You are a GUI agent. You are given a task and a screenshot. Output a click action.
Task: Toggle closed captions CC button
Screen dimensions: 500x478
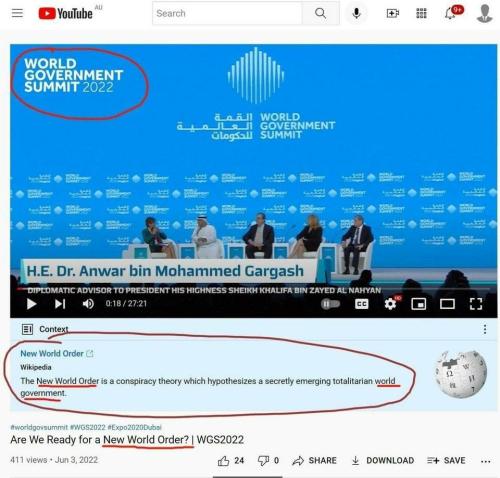click(x=362, y=304)
